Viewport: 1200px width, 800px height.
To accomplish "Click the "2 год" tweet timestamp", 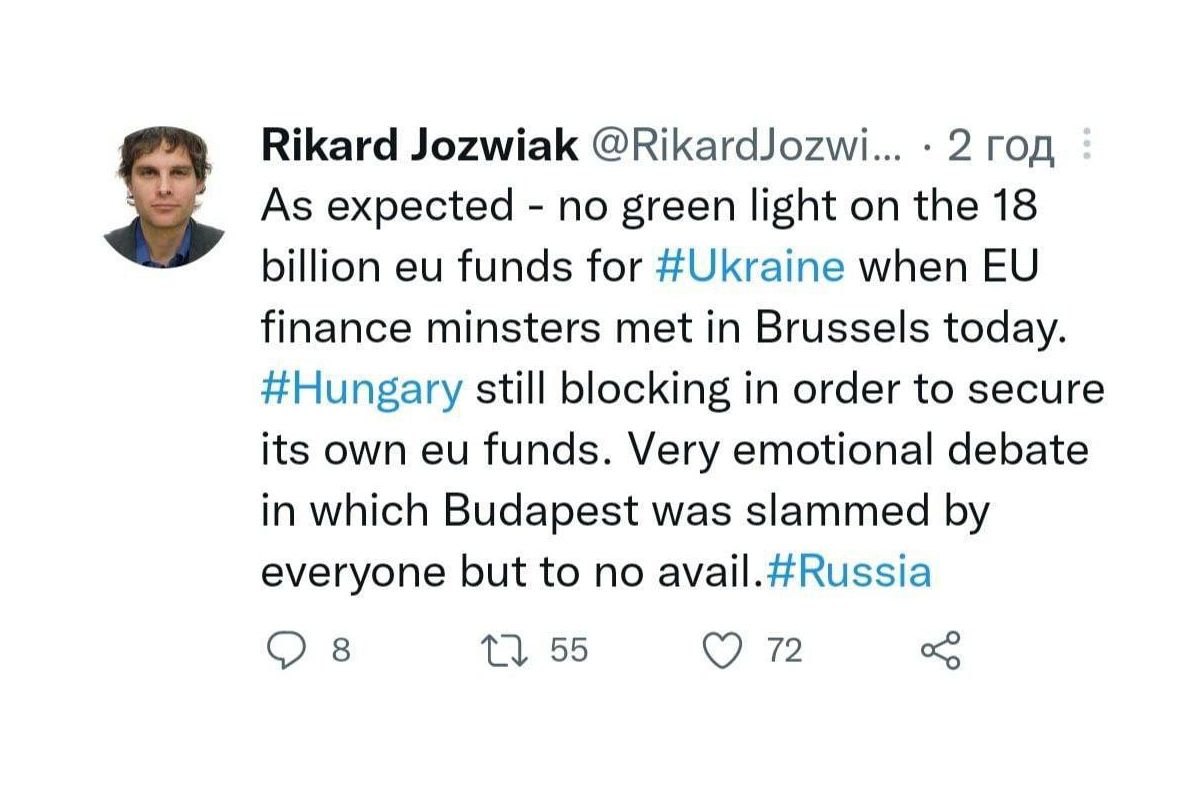I will pyautogui.click(x=1000, y=147).
